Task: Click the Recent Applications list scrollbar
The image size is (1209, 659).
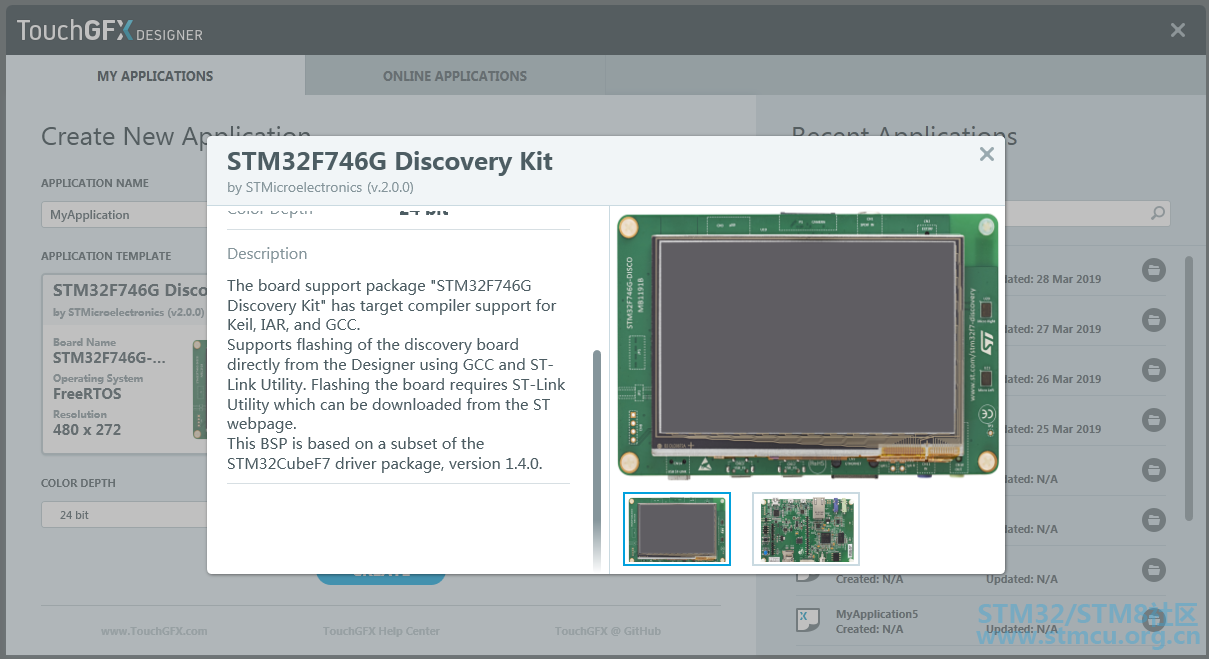Action: coord(1188,388)
